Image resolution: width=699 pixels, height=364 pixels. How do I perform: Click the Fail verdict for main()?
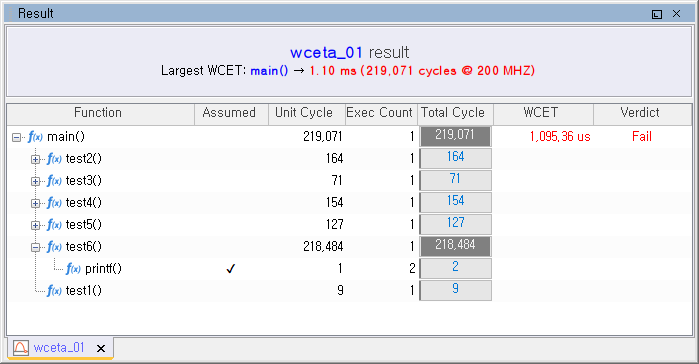642,137
